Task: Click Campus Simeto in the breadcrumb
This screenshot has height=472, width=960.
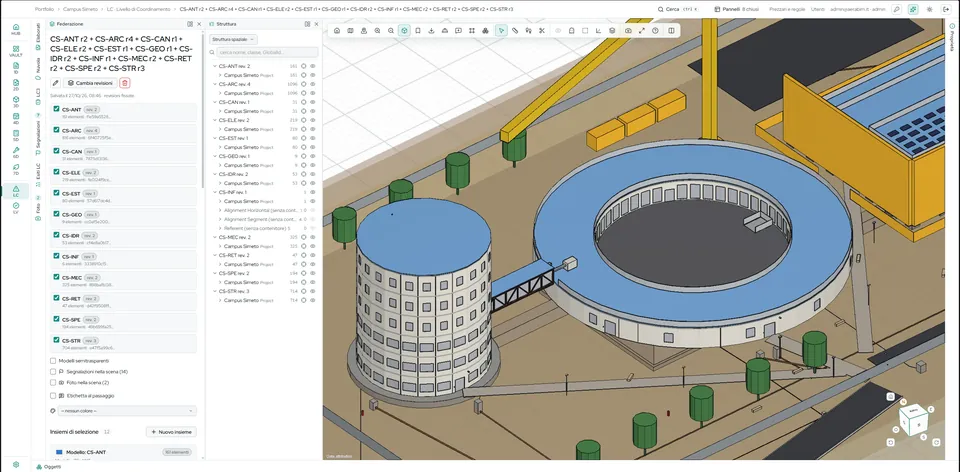Action: 80,9
